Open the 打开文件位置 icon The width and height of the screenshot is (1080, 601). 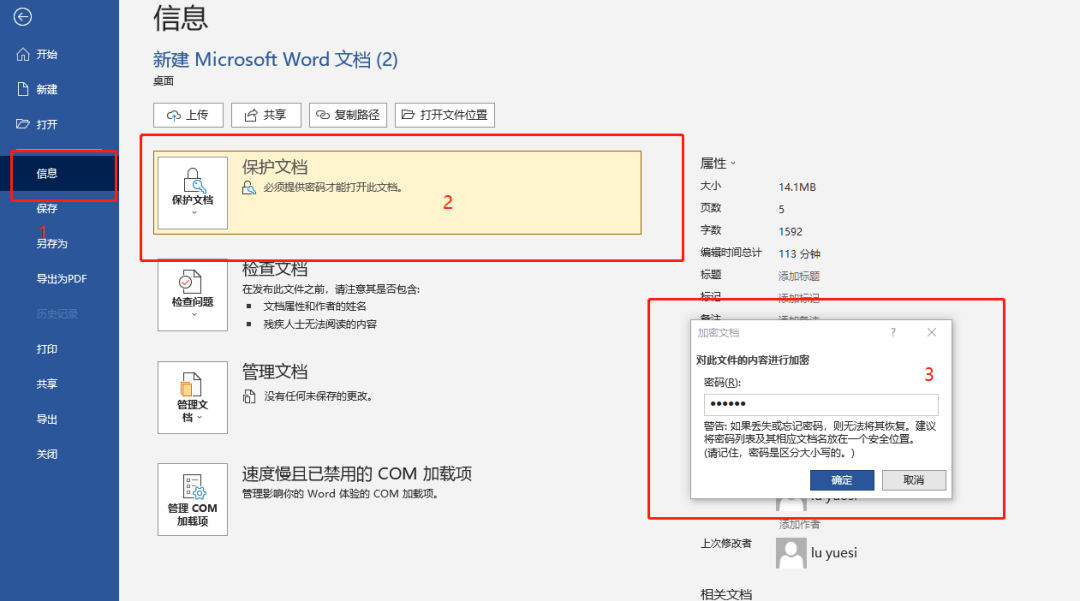(x=444, y=114)
